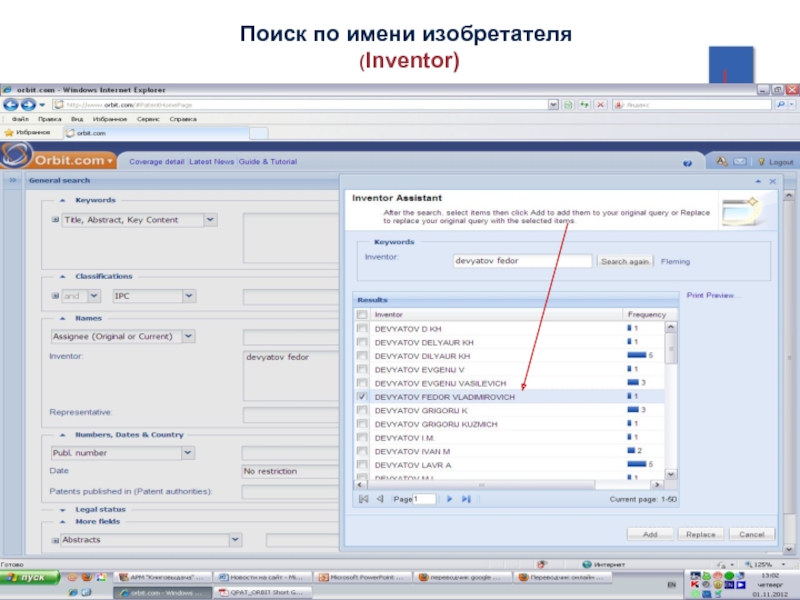Click the main page vertical scrollbar down arrow

tap(789, 549)
